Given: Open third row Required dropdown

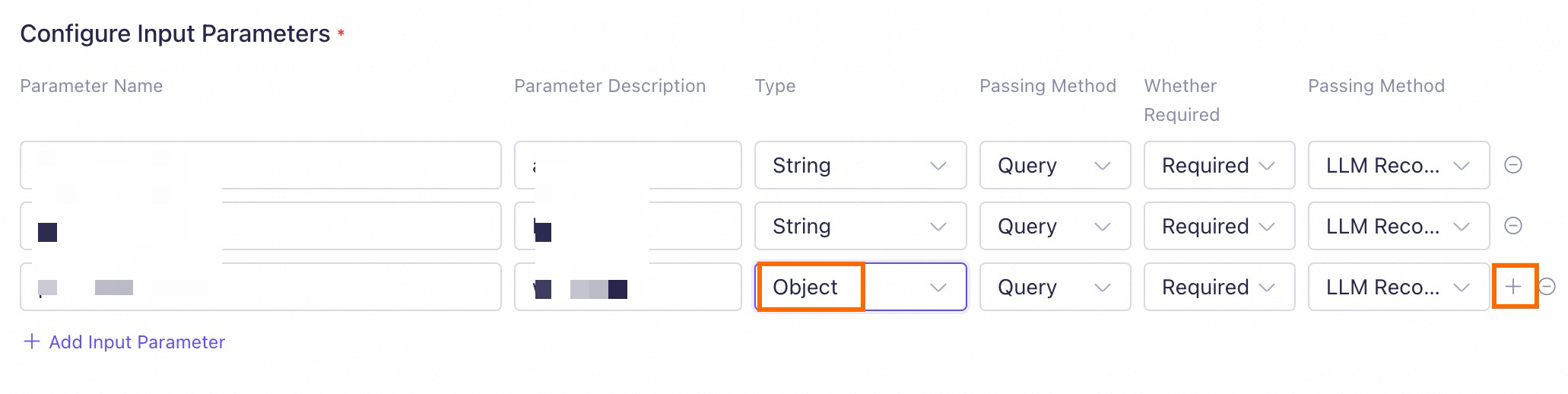Looking at the screenshot, I should point(1219,287).
